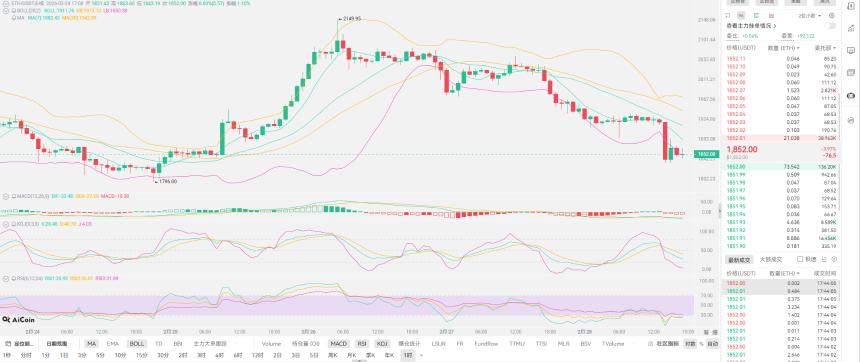Open the 数量(ETH) trades column dropdown
This screenshot has width=860, height=362.
[x=784, y=273]
